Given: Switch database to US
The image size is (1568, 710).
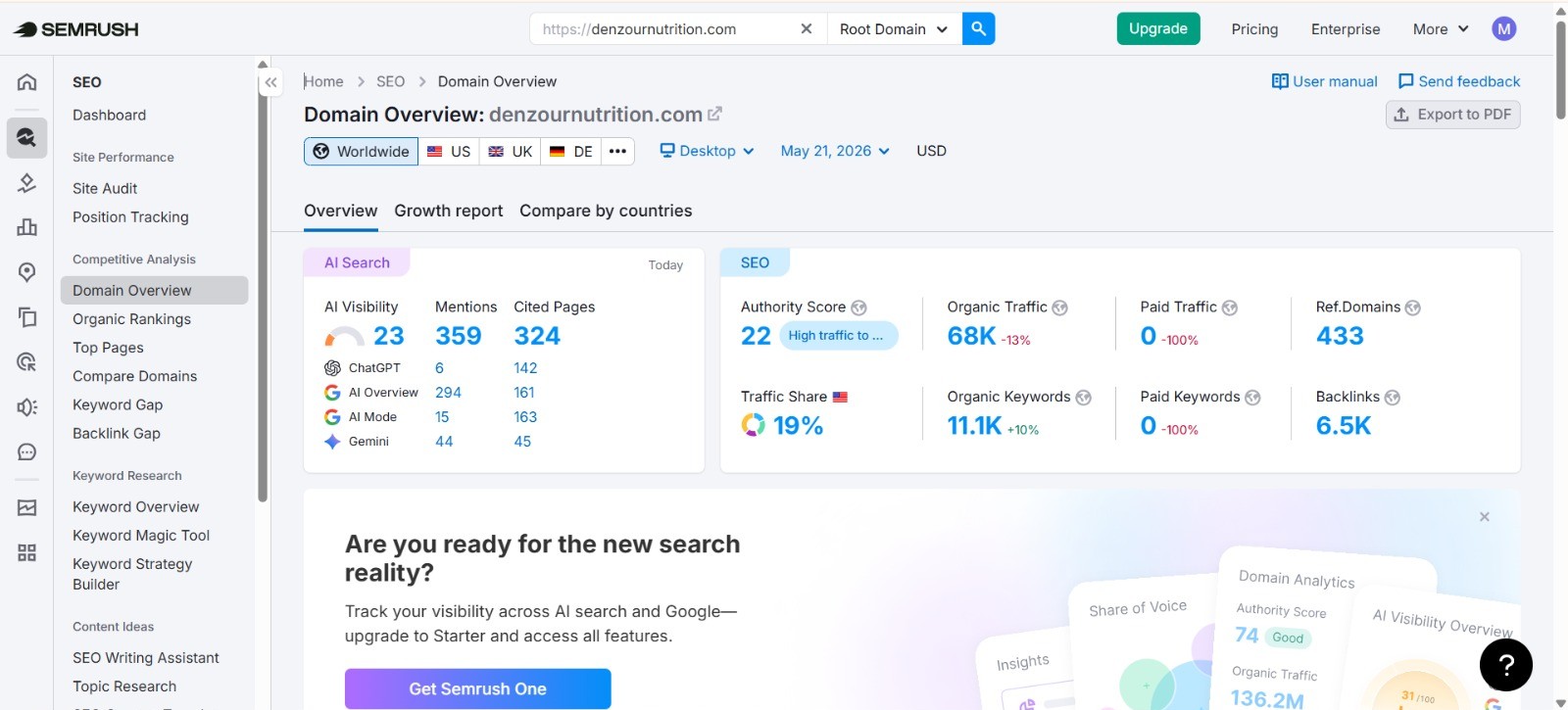Looking at the screenshot, I should [449, 151].
